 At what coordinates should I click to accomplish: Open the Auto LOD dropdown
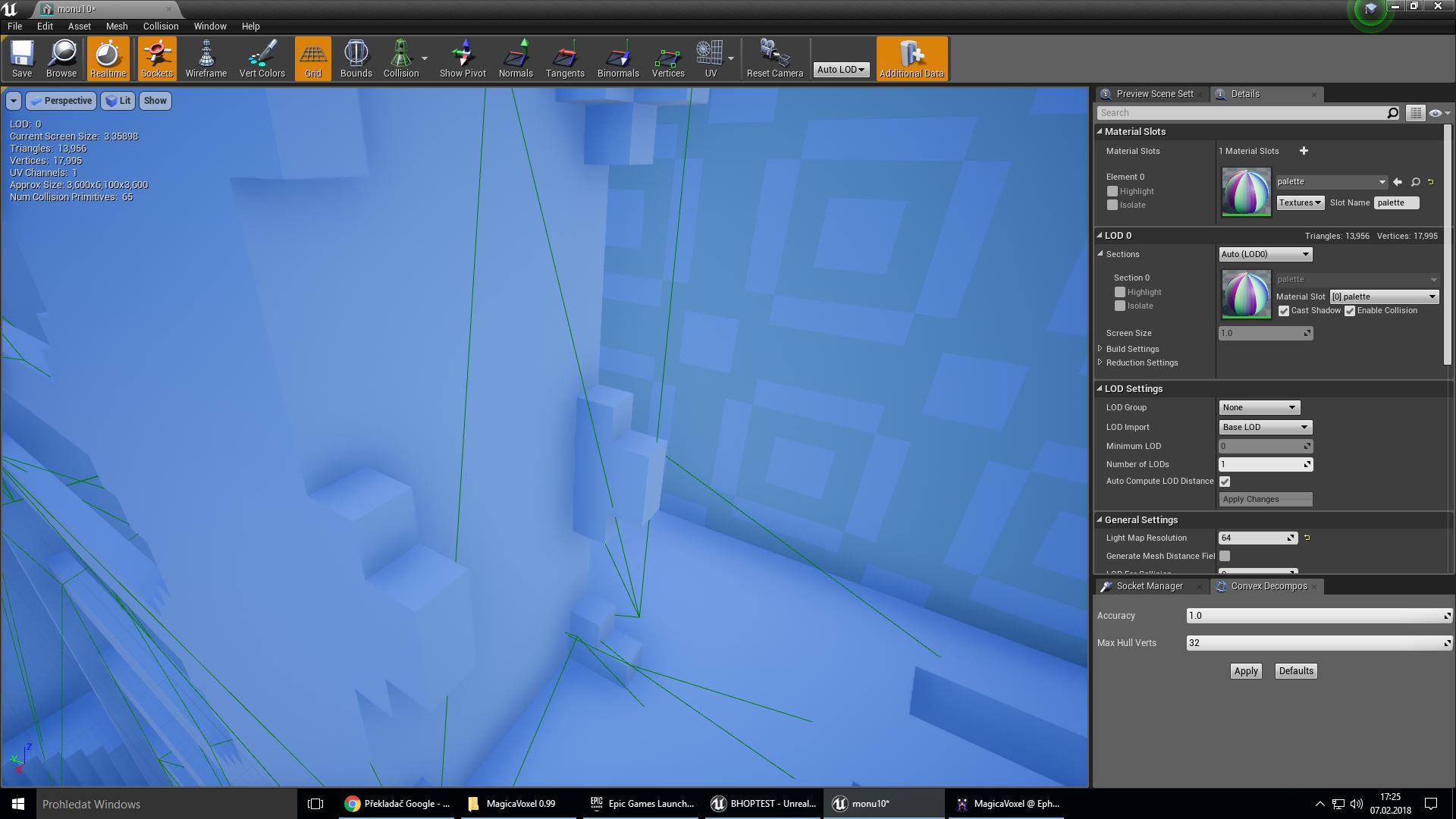(841, 69)
